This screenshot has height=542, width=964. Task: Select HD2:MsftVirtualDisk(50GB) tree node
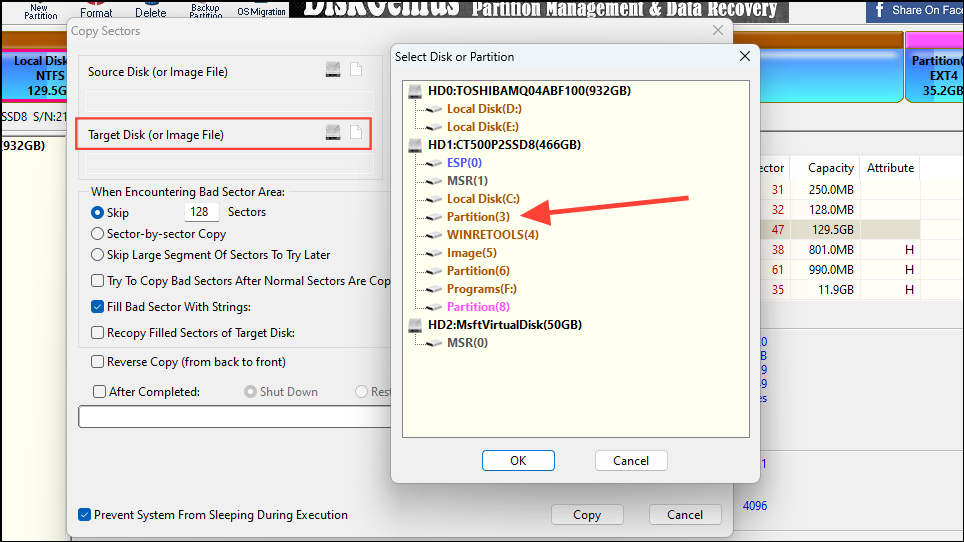coord(505,325)
